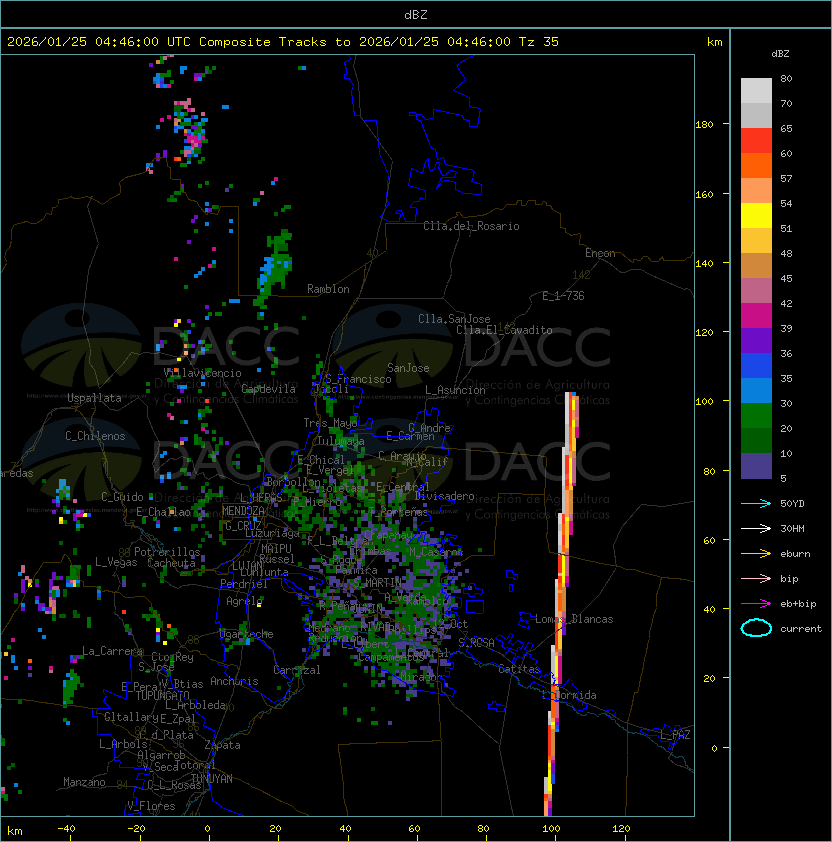This screenshot has height=842, width=832.
Task: Select the La_Carrera label
Action: point(112,651)
